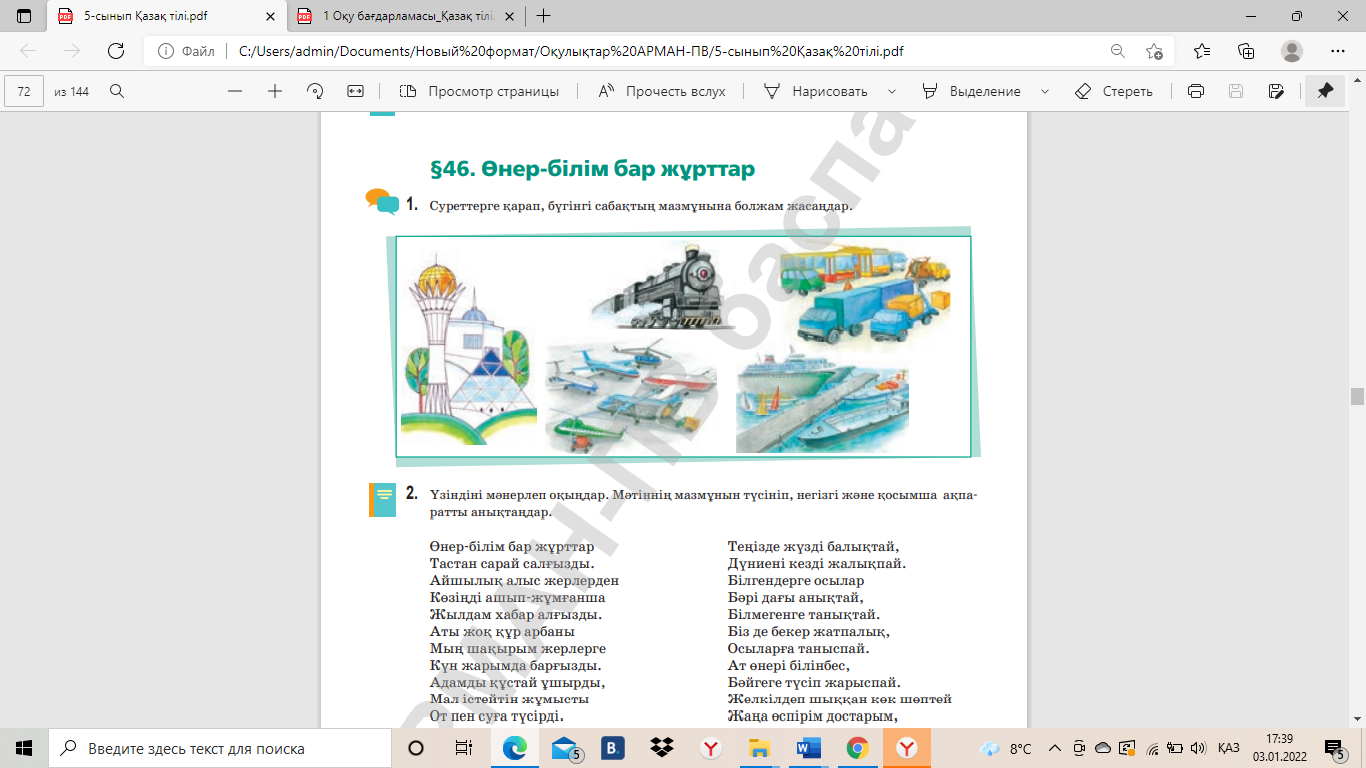The image size is (1366, 768).
Task: Switch to the Оқу бағдарламасы tab
Action: (408, 16)
